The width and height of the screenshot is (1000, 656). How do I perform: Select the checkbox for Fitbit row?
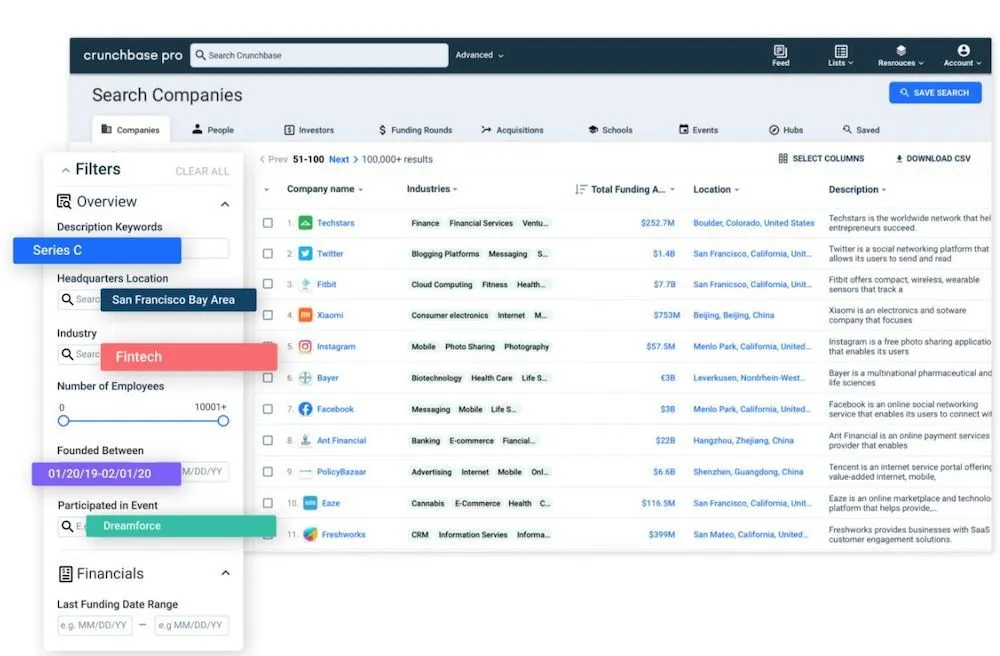point(266,284)
